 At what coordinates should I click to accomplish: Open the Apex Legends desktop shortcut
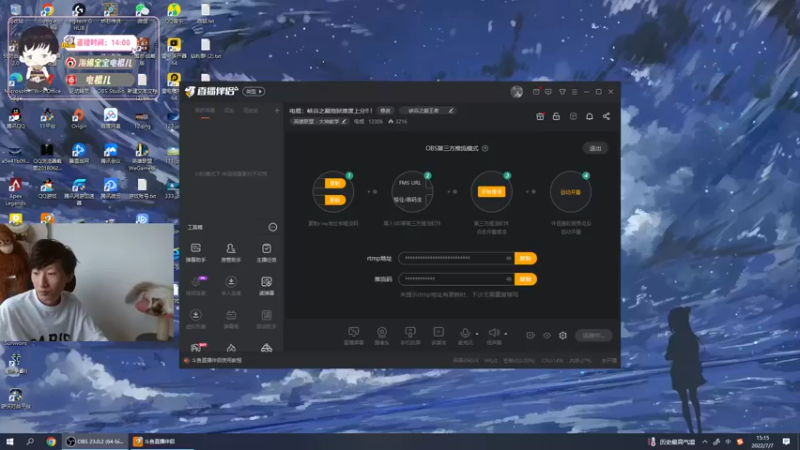(15, 192)
